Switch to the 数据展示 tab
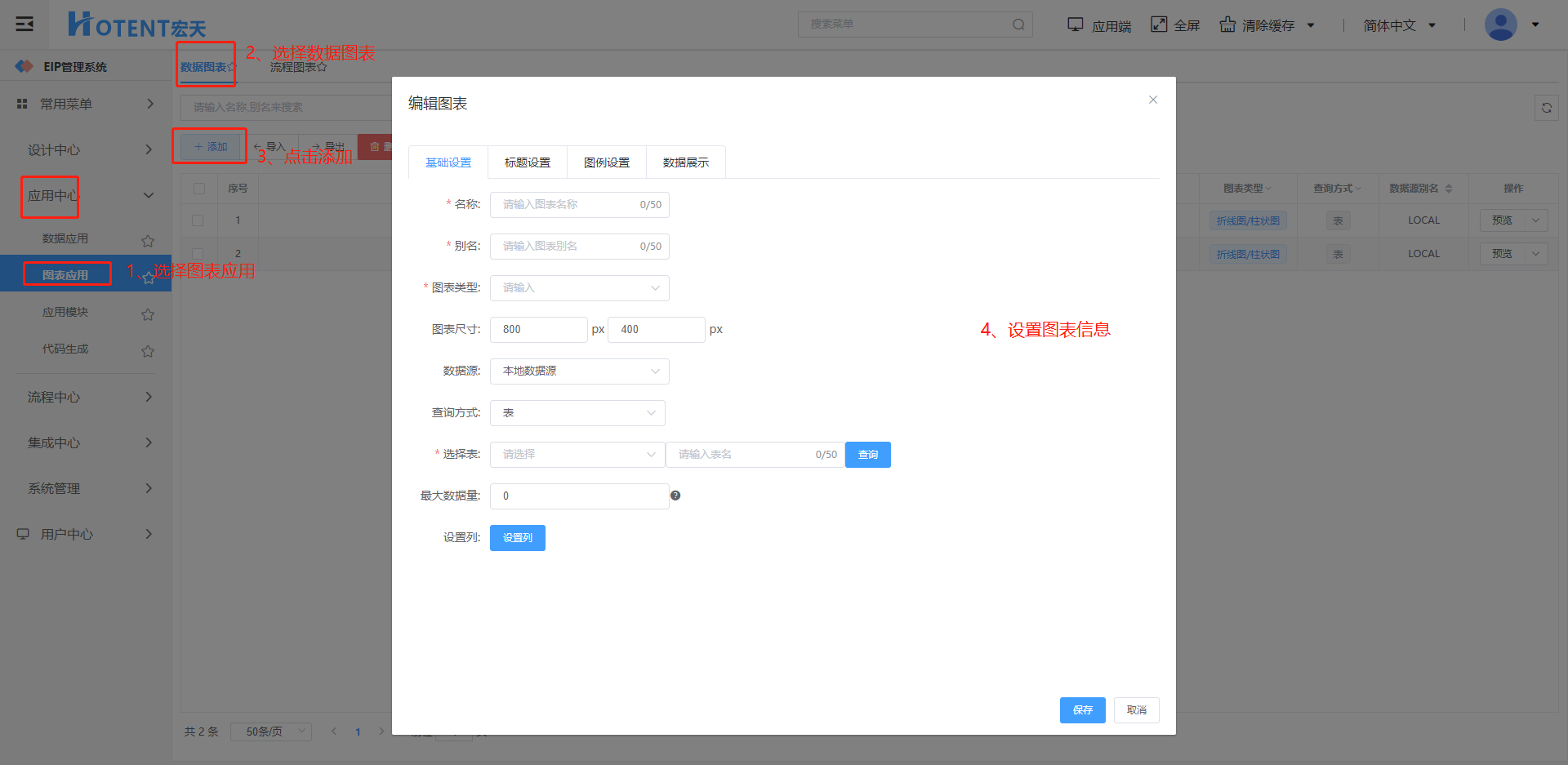The width and height of the screenshot is (1568, 765). 685,162
